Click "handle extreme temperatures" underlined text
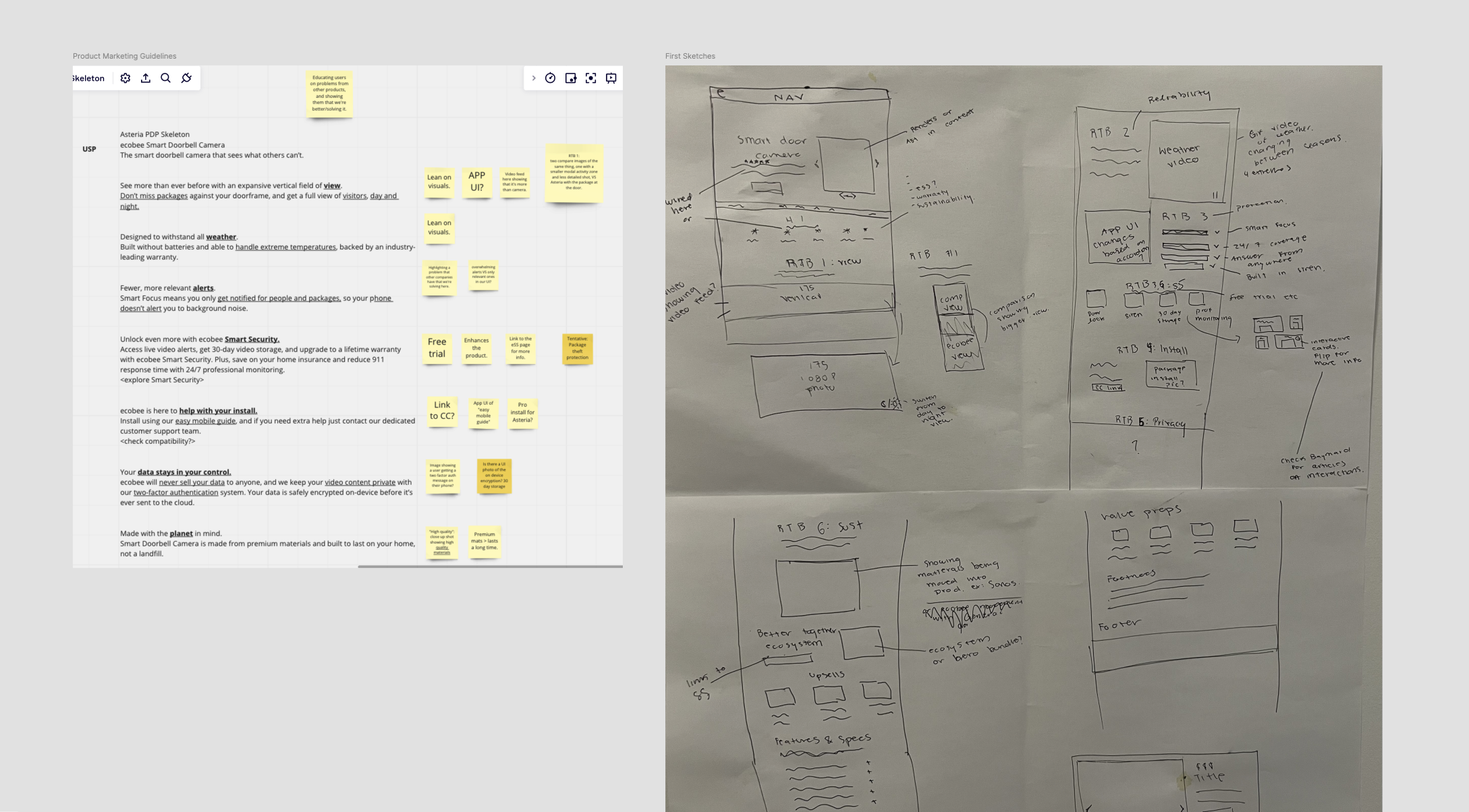The image size is (1469, 812). pos(285,247)
